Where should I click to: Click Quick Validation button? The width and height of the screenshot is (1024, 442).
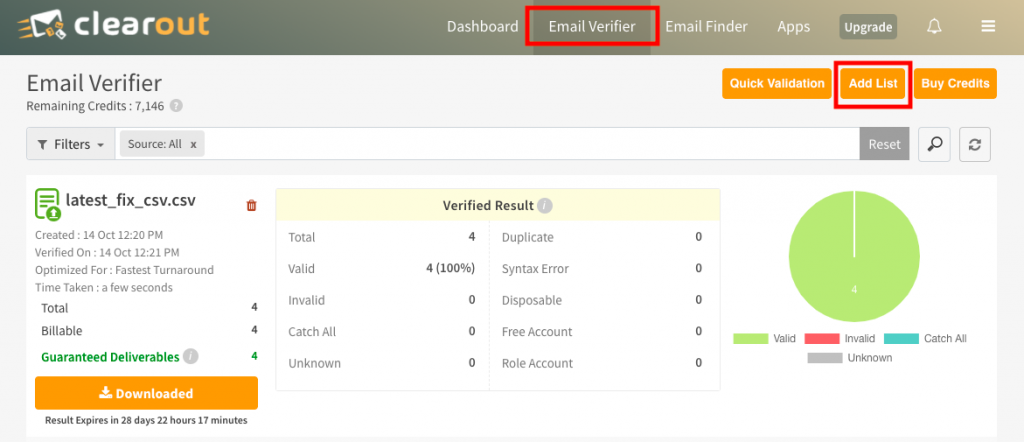click(x=776, y=84)
